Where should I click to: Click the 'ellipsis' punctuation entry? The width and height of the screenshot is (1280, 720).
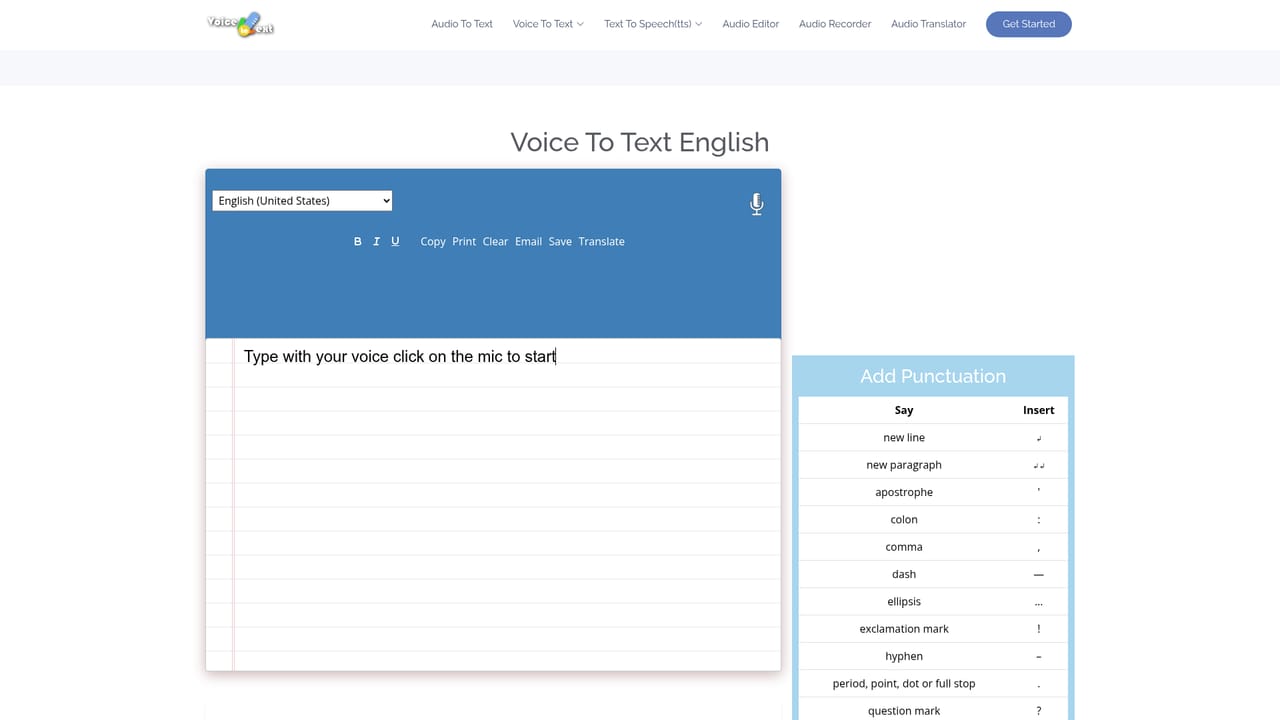[933, 602]
